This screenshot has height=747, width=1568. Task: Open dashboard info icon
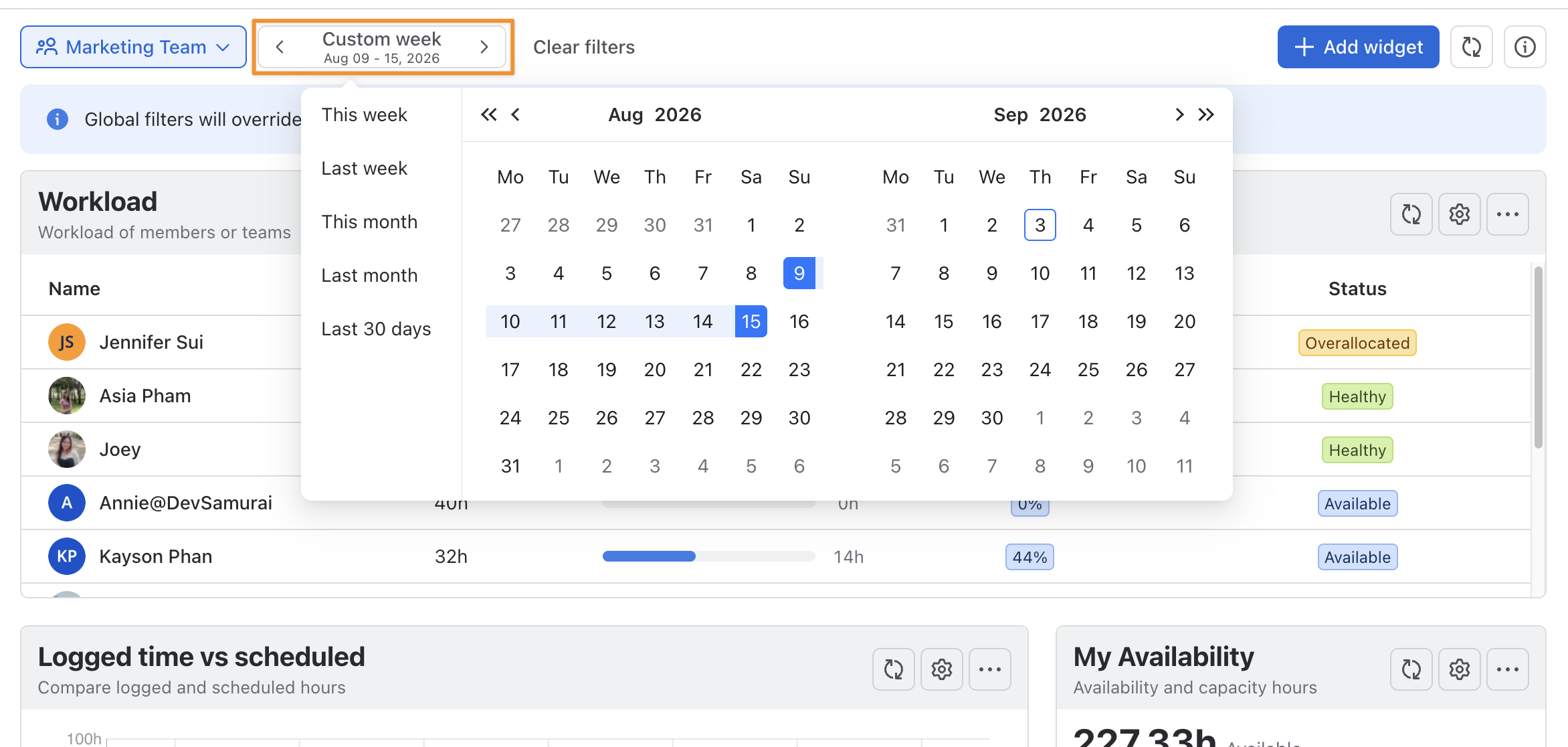point(1525,47)
